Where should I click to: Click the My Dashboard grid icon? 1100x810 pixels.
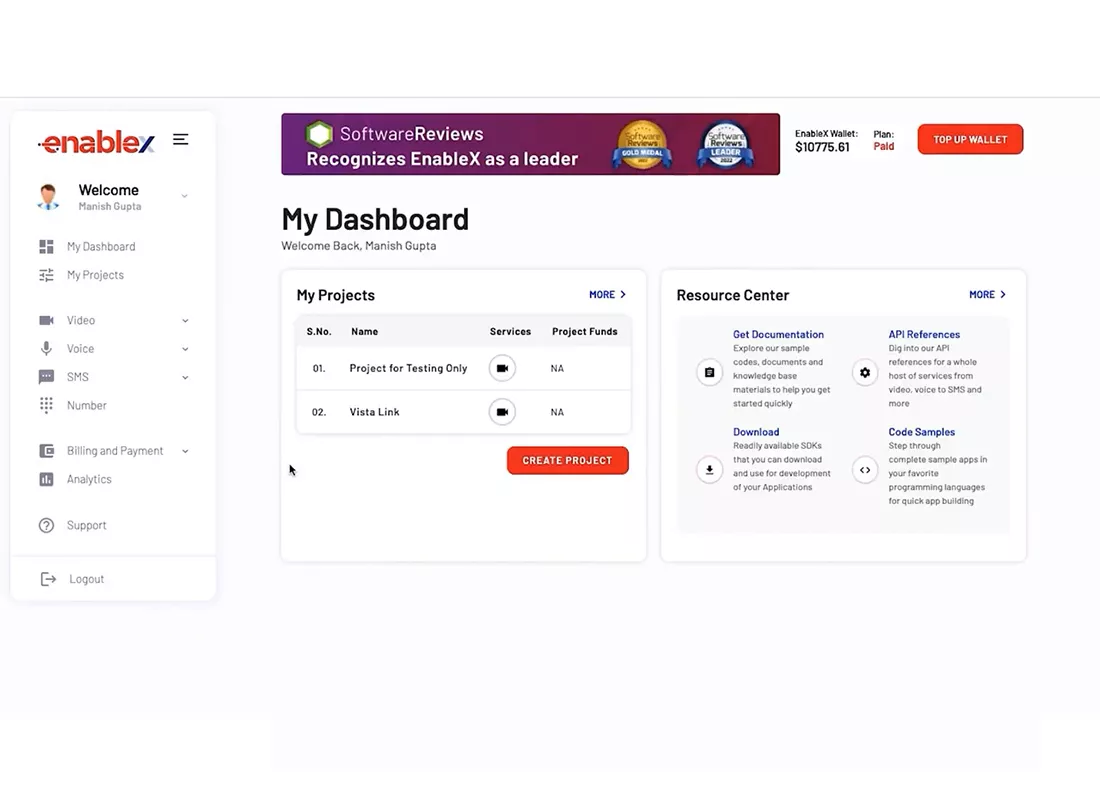click(46, 247)
